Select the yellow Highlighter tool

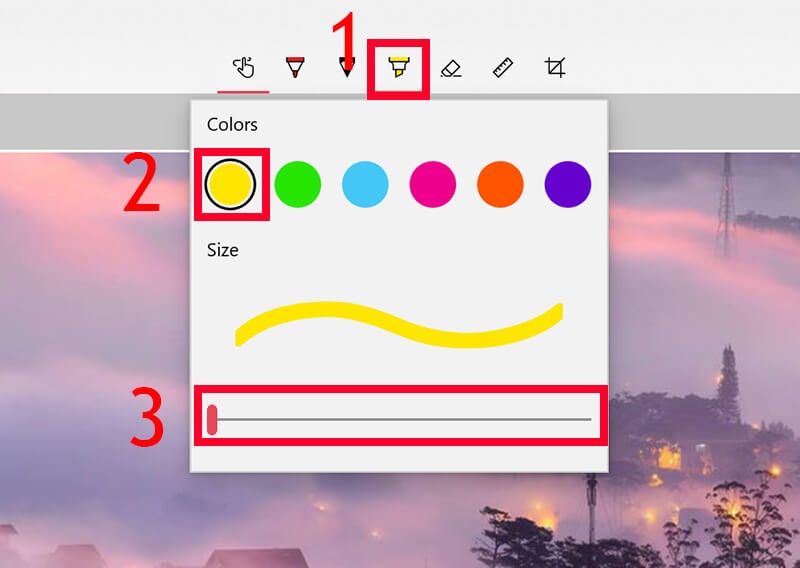[x=398, y=67]
